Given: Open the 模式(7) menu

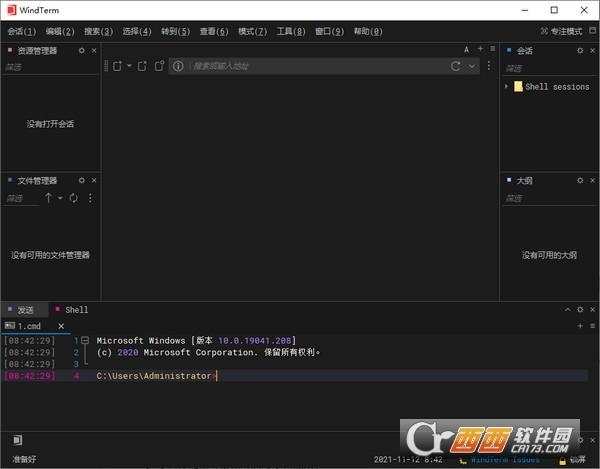Looking at the screenshot, I should [253, 31].
